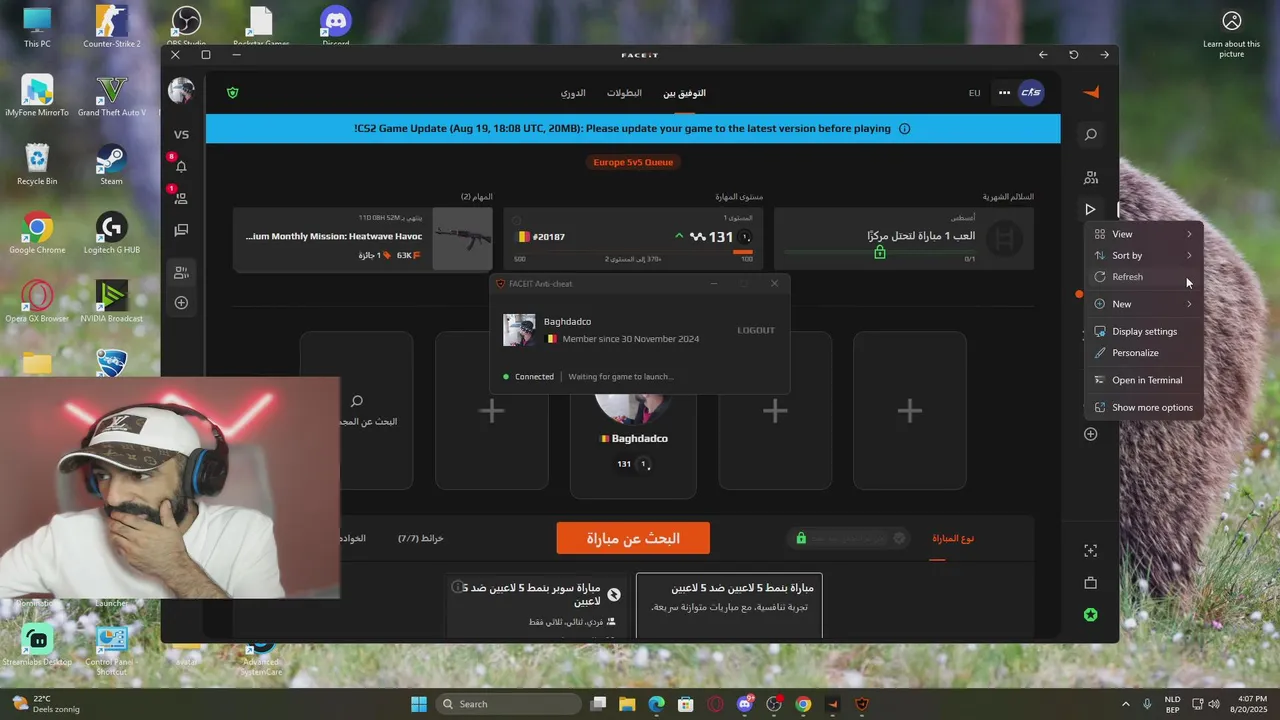Click the info icon on the super match card
This screenshot has width=1280, height=720.
coord(457,587)
